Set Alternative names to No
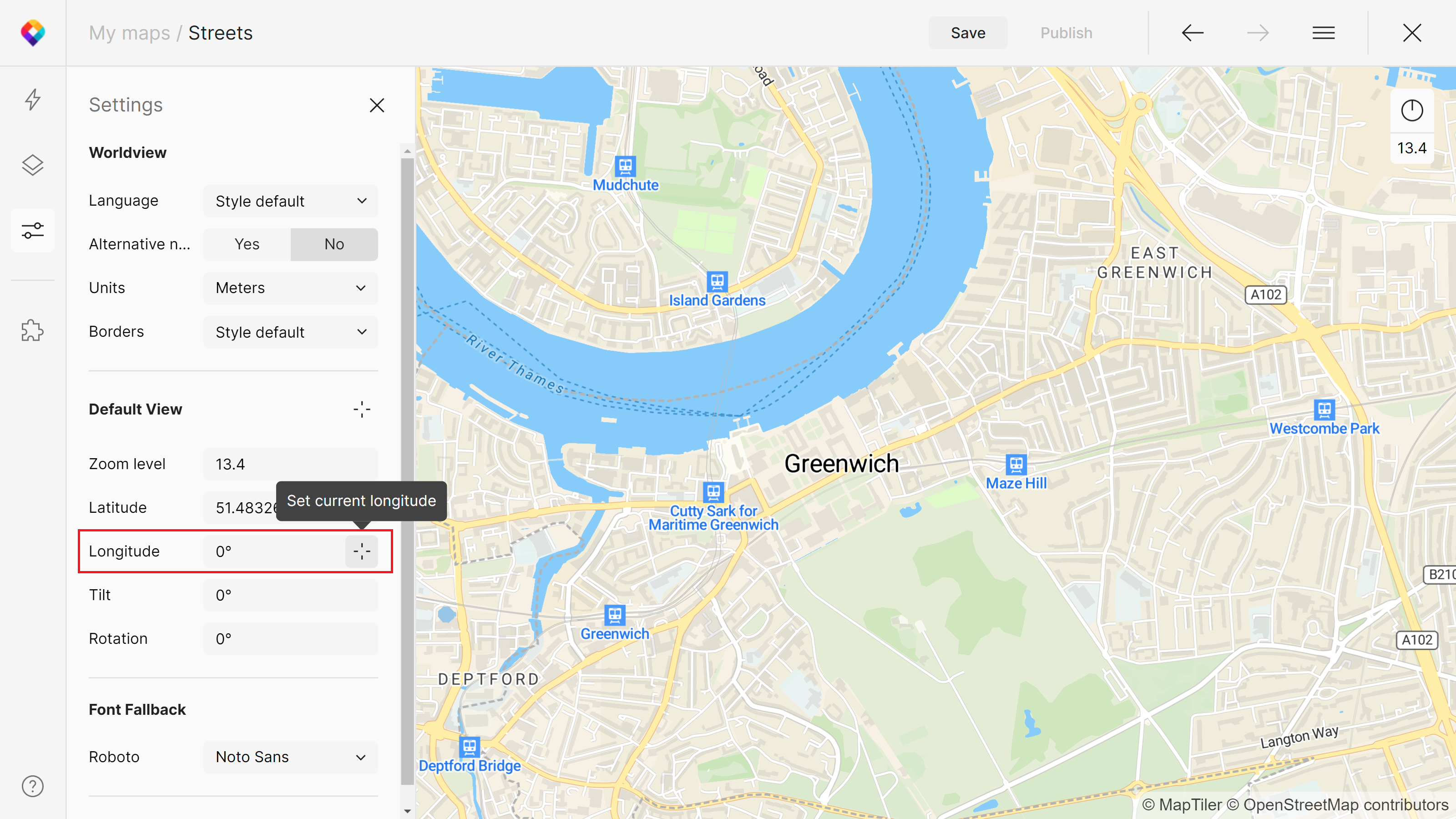 pyautogui.click(x=334, y=244)
